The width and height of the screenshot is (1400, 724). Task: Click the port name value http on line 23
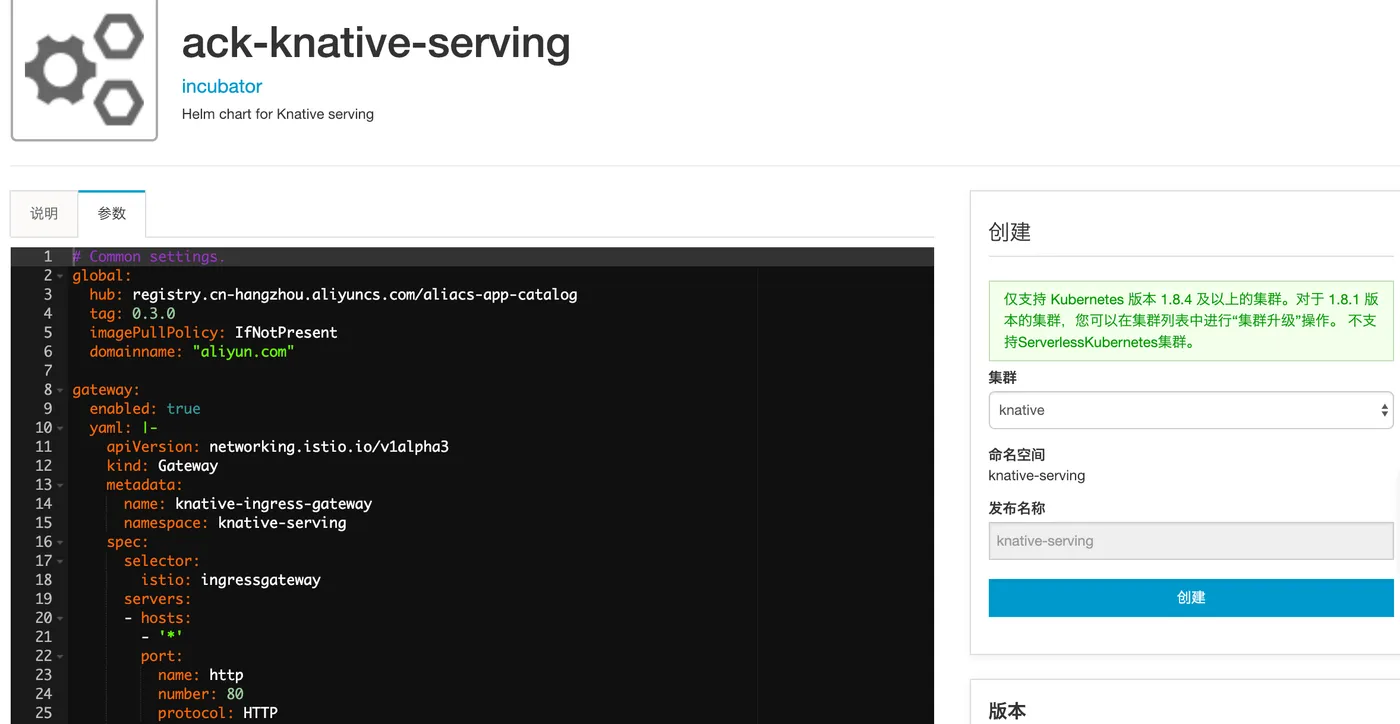pyautogui.click(x=226, y=674)
